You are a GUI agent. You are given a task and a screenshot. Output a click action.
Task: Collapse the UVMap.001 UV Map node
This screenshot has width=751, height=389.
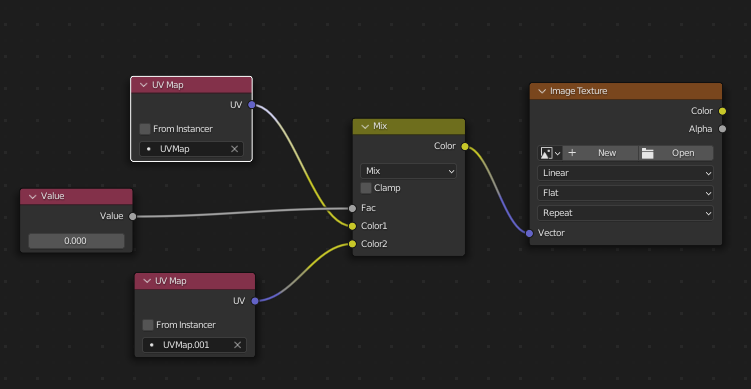147,281
